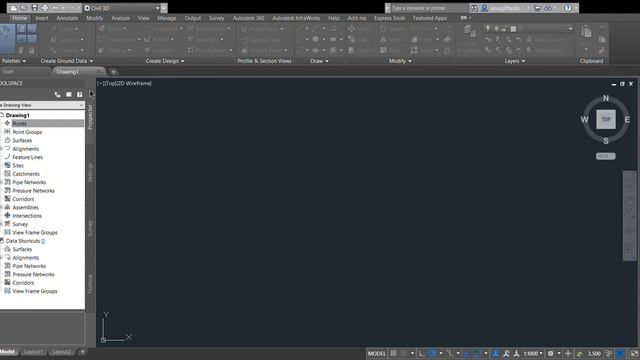This screenshot has width=640, height=360.
Task: Click the W compass direction on ViewCube
Action: coord(584,120)
